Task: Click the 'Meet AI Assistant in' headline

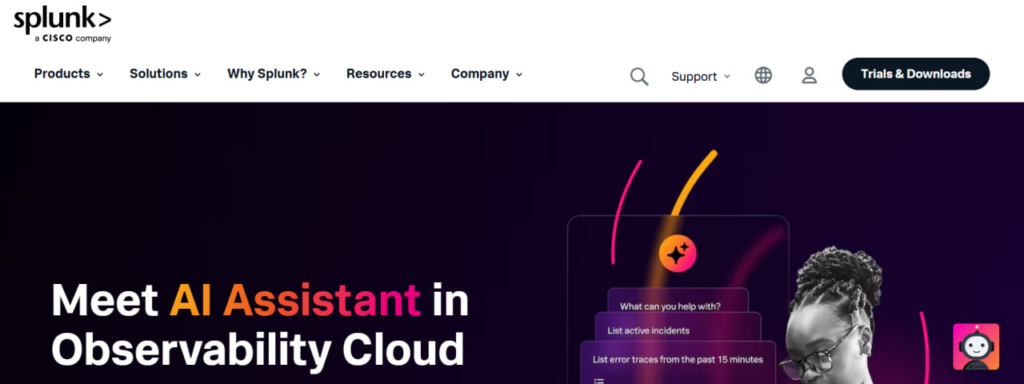Action: pos(260,300)
